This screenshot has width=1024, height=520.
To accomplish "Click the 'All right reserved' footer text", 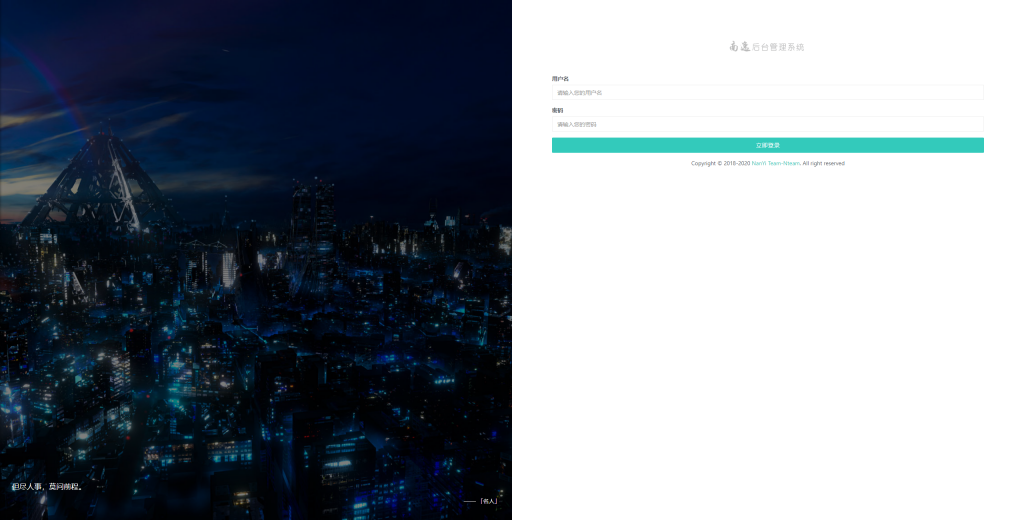I will tap(824, 163).
